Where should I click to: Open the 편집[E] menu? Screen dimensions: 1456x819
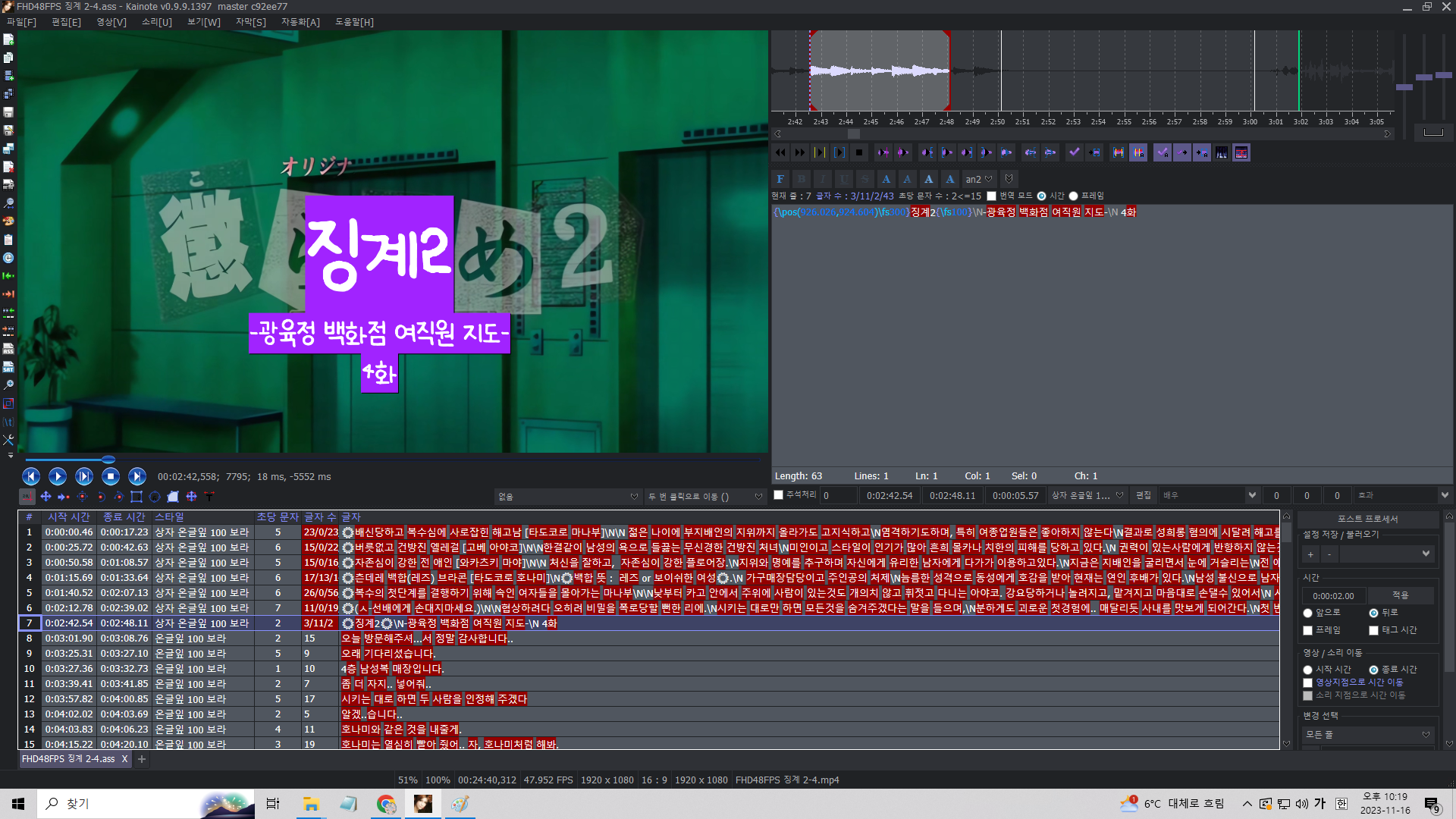[x=66, y=22]
